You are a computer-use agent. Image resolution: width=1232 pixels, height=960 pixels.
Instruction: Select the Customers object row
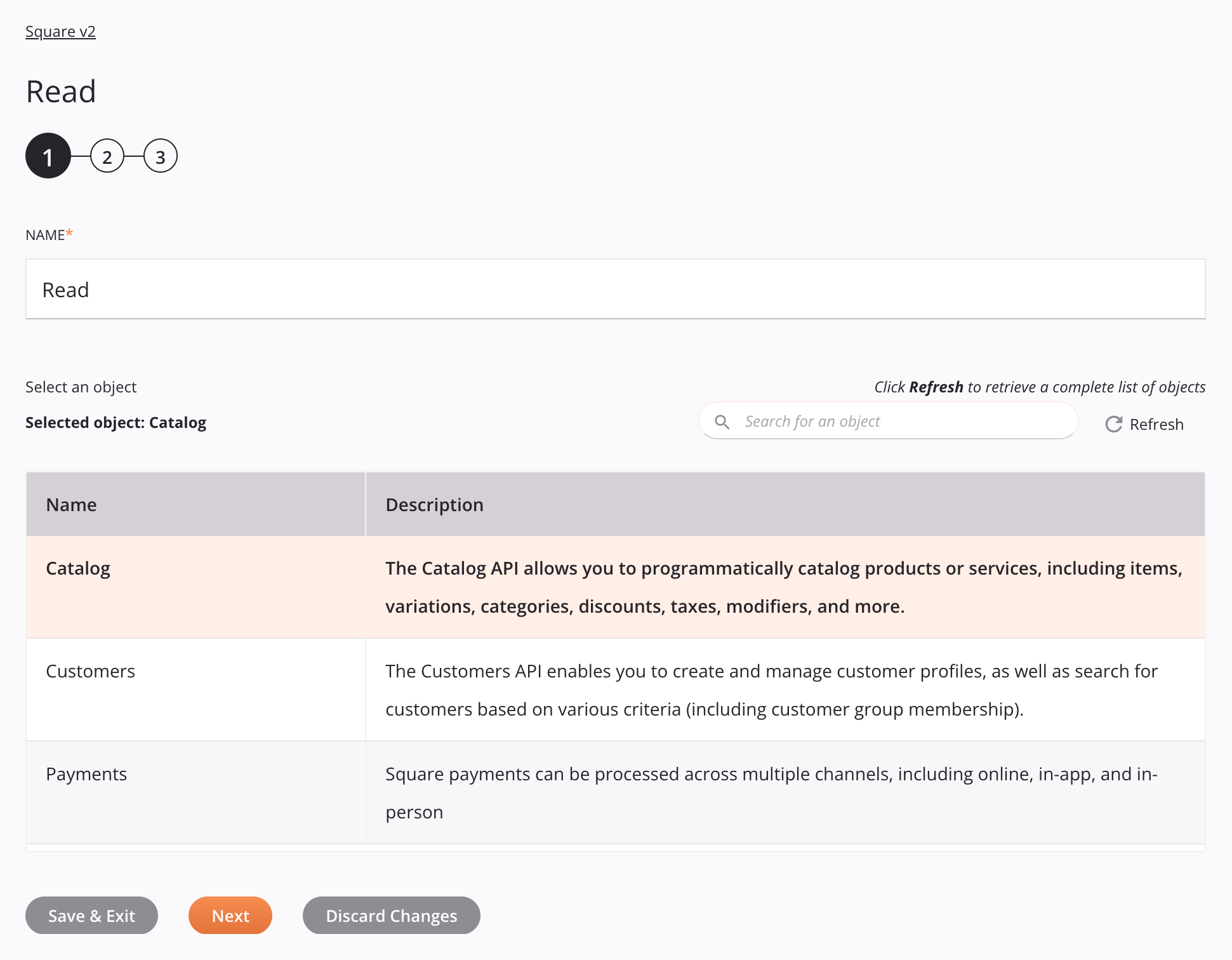[615, 690]
